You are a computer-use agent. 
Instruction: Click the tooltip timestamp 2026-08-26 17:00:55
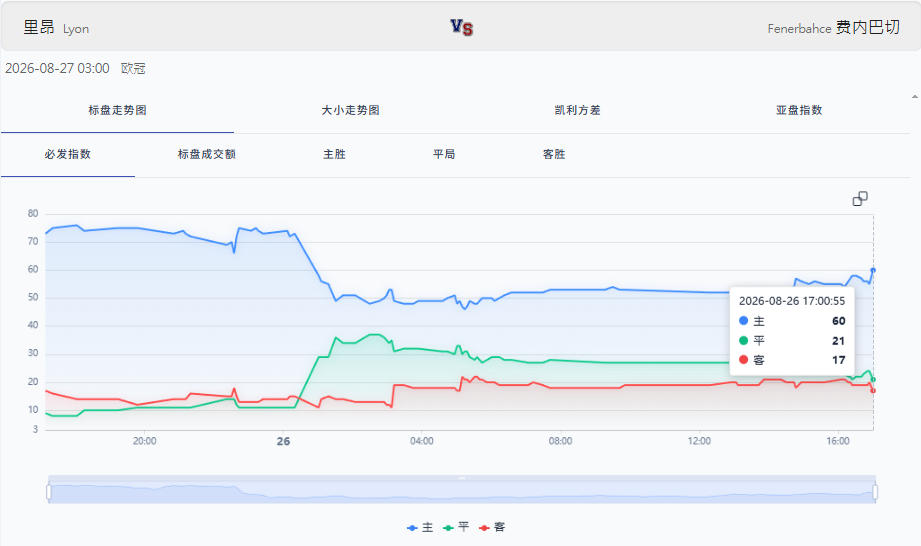click(x=792, y=301)
